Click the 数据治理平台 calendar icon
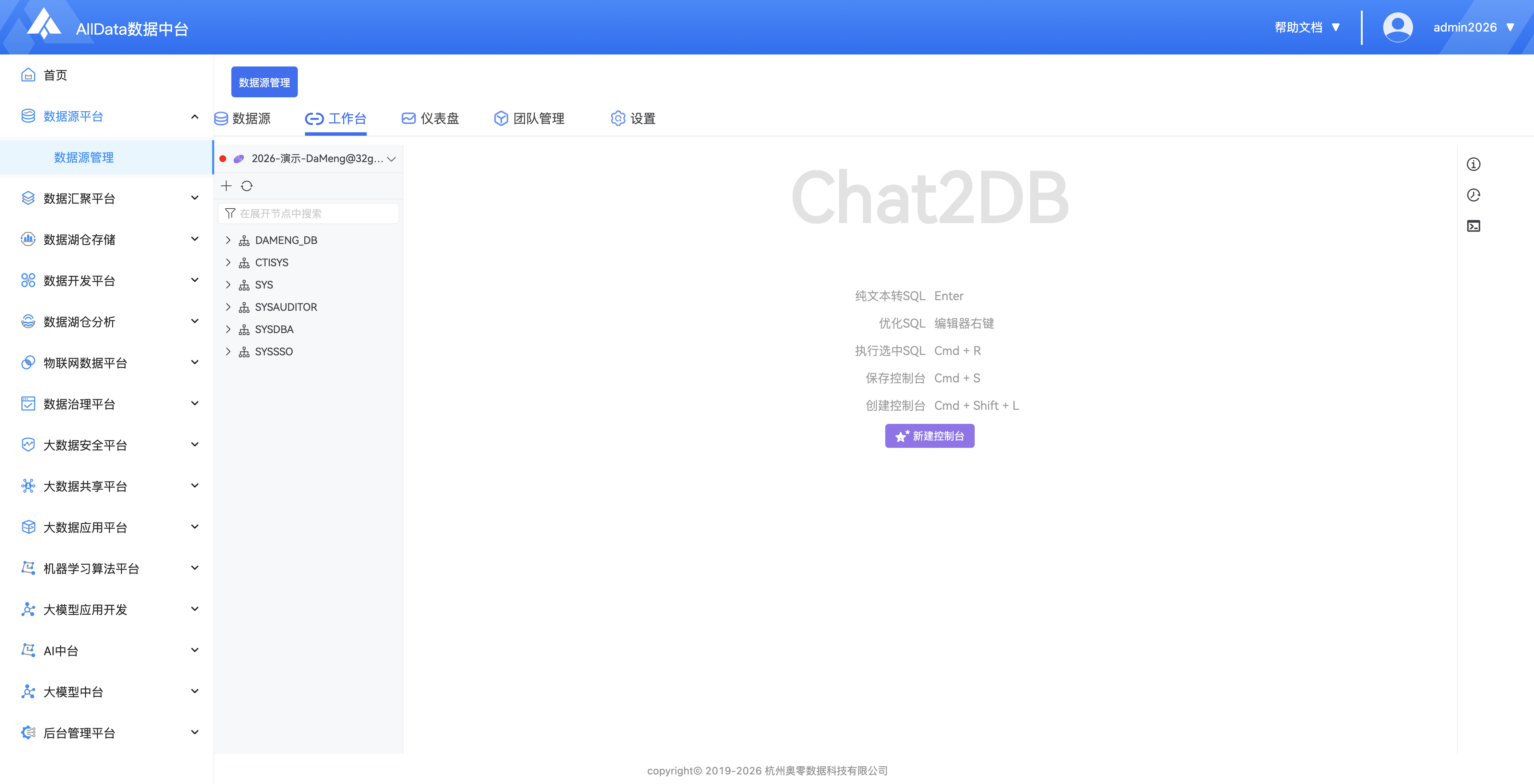 click(28, 404)
